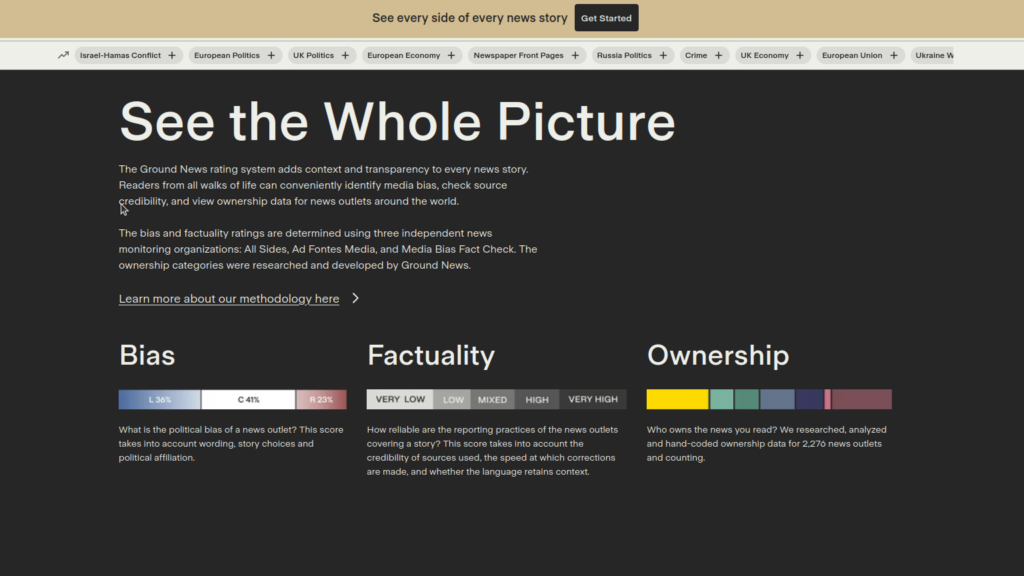1024x576 pixels.
Task: Click the Right 23% bias segment
Action: pos(321,400)
